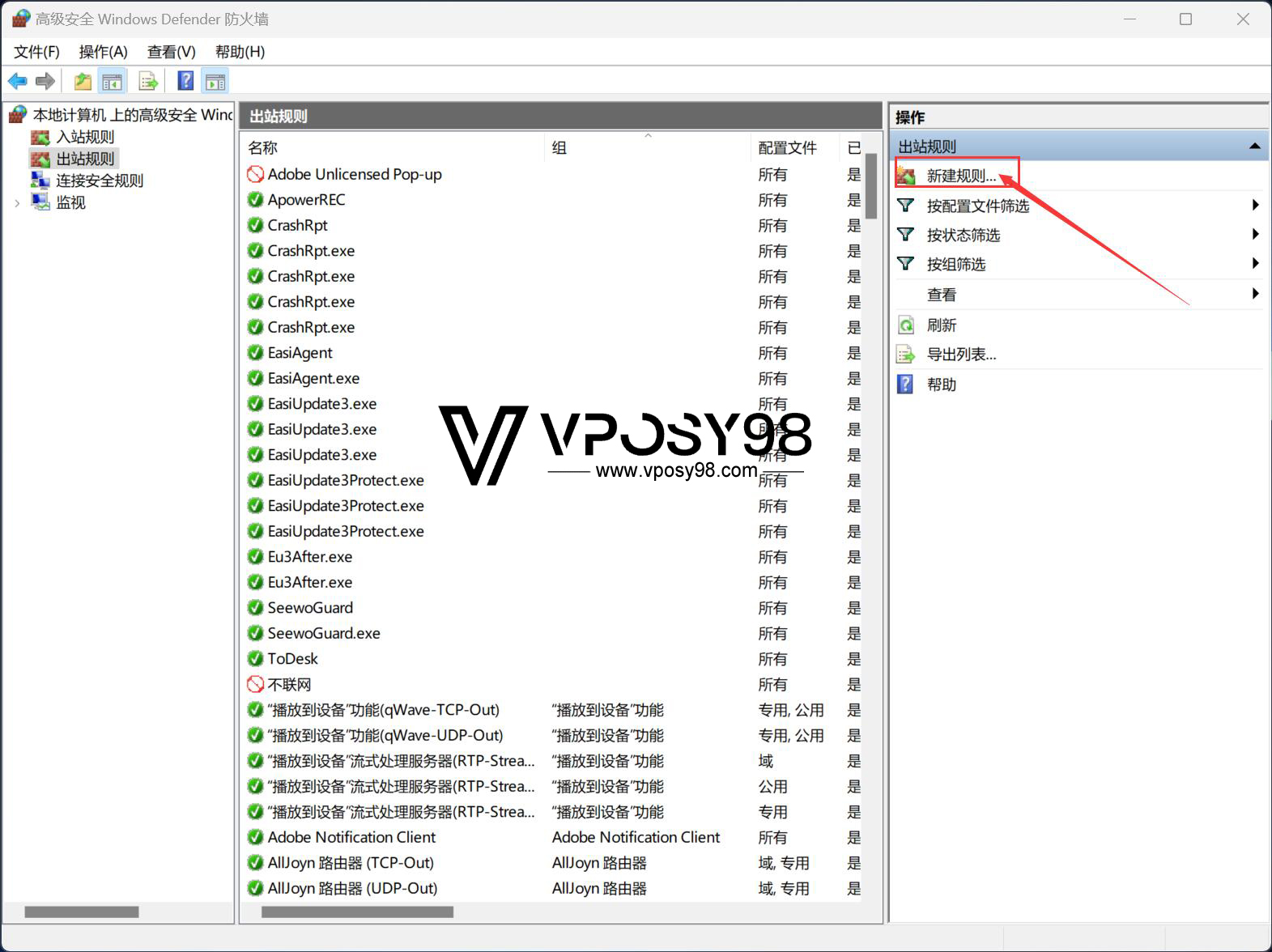Click the 刷新 refresh icon in the actions pane
This screenshot has height=952, width=1272.
[906, 325]
